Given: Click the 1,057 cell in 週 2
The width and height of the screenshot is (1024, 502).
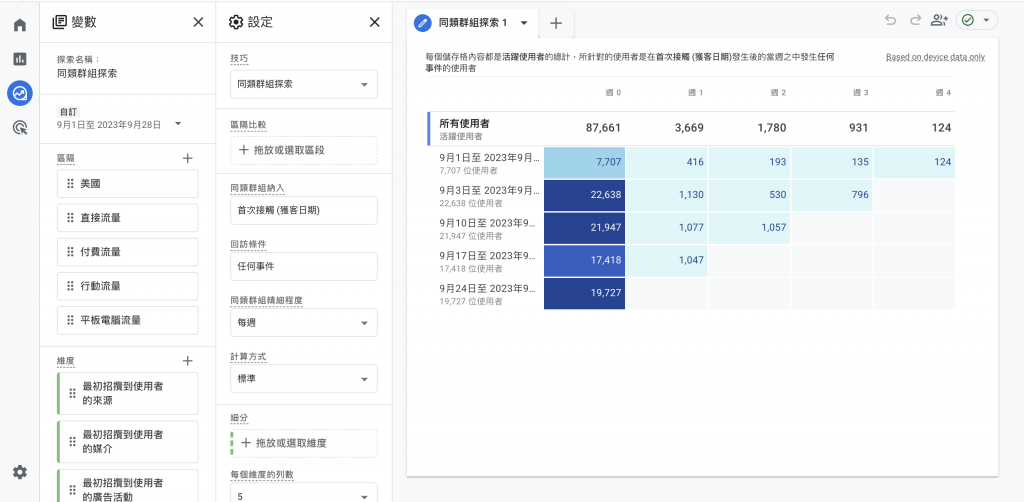Looking at the screenshot, I should 750,228.
